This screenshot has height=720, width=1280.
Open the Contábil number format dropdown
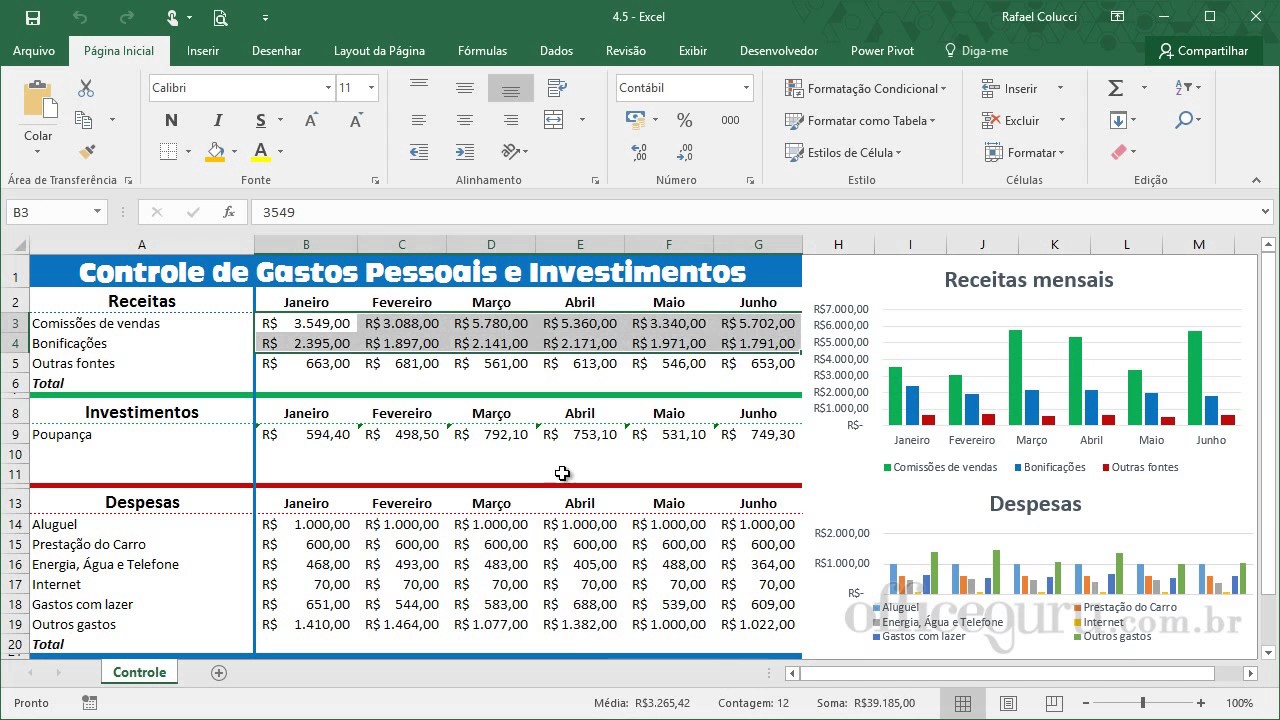click(x=746, y=88)
